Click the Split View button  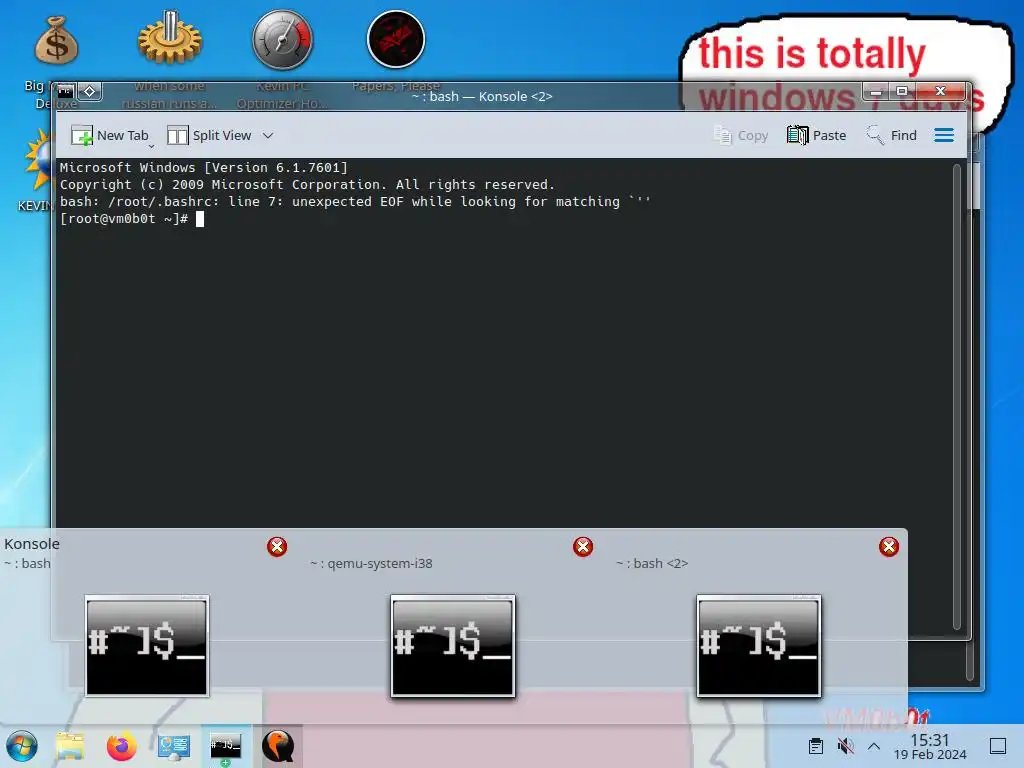pyautogui.click(x=210, y=135)
